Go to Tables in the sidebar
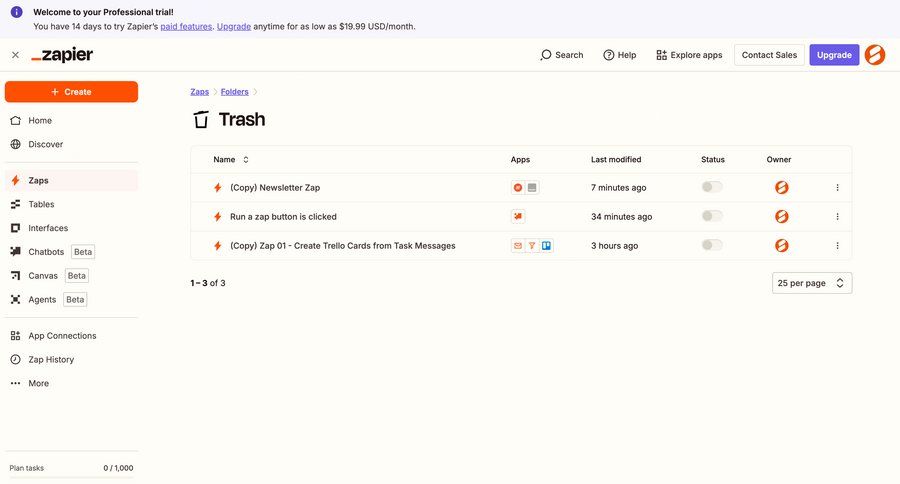 click(x=41, y=204)
